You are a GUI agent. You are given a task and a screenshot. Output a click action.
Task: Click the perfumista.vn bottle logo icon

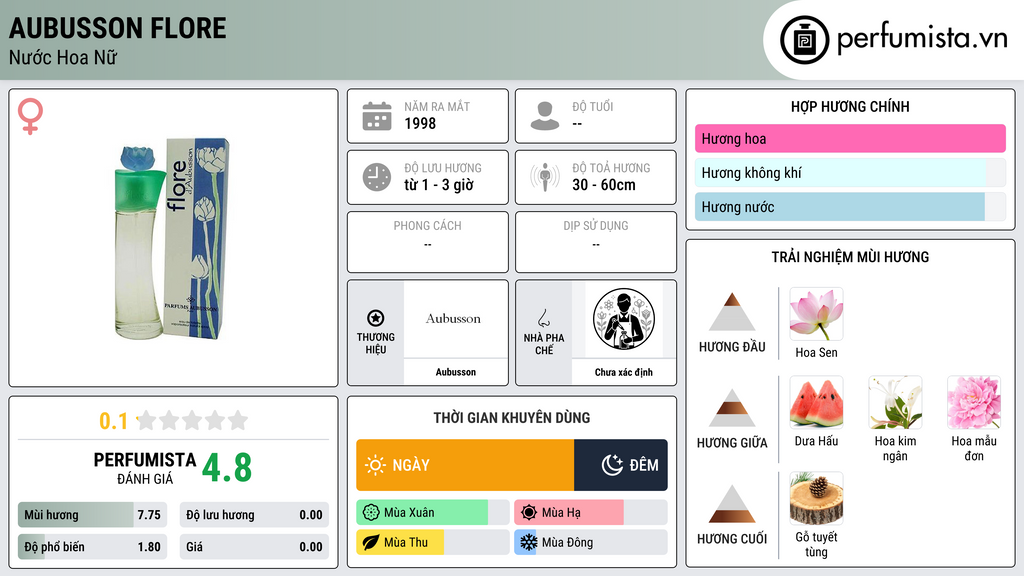(804, 40)
